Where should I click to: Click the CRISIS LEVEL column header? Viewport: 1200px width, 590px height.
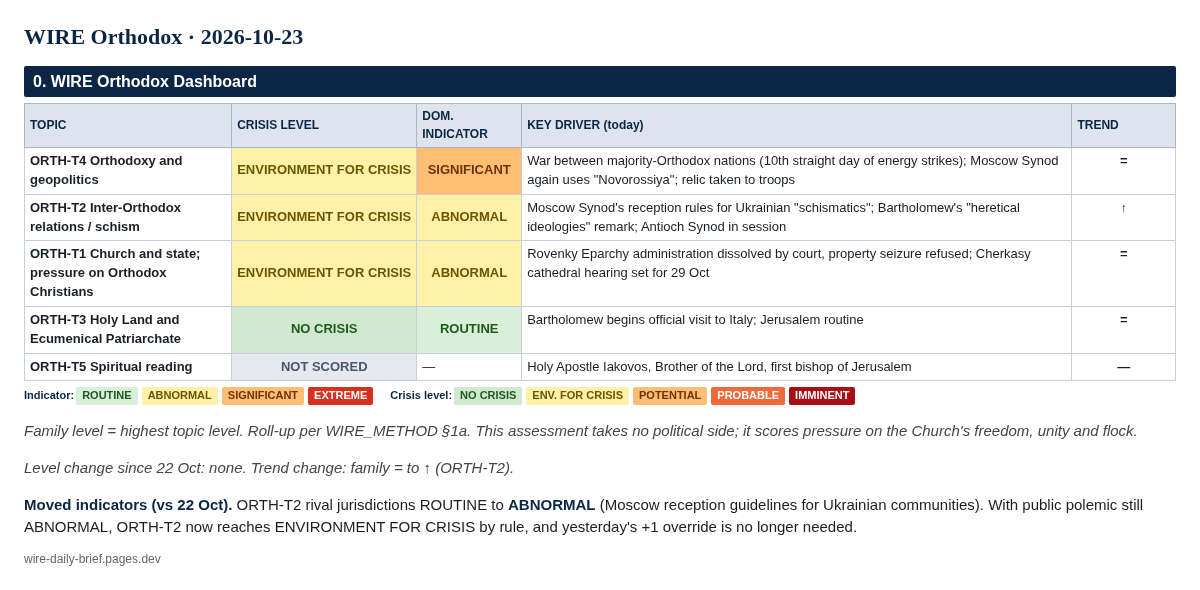(324, 125)
